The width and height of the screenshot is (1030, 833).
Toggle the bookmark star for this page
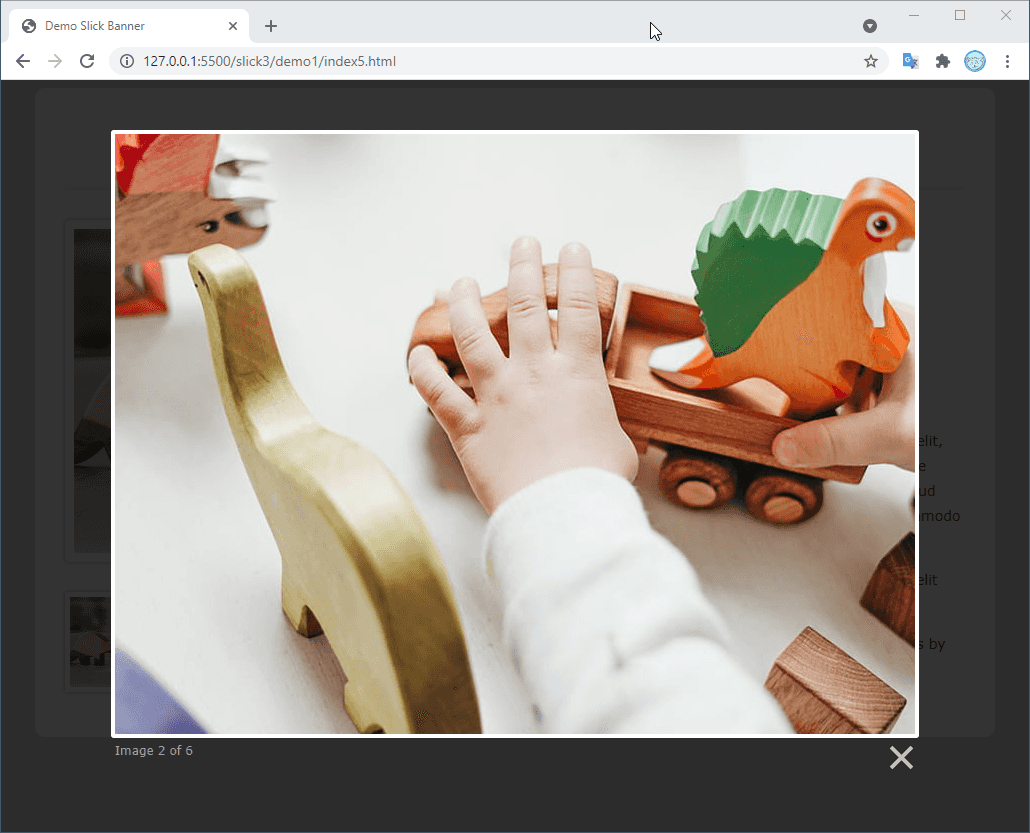click(870, 61)
